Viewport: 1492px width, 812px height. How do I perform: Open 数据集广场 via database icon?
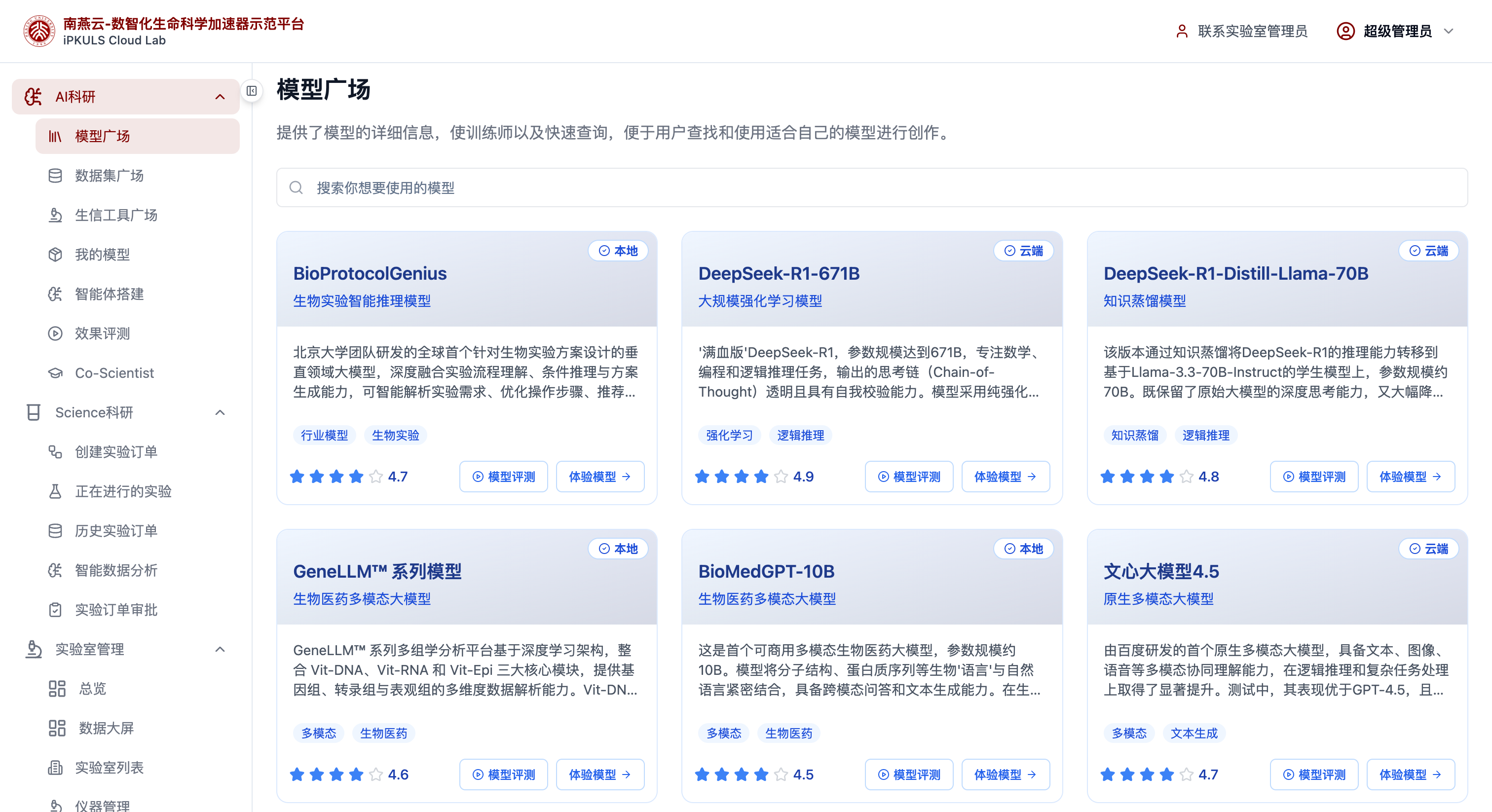(55, 176)
